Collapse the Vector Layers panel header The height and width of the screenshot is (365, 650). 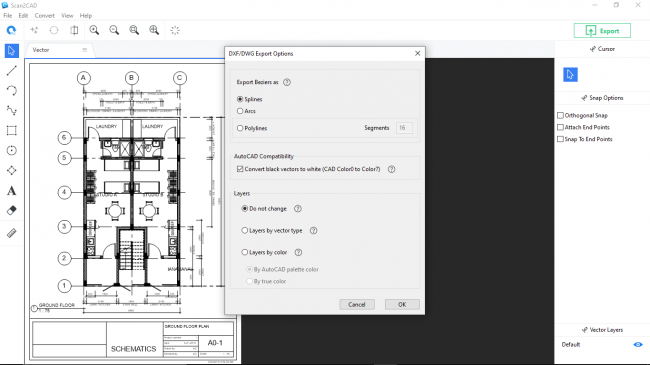point(602,330)
